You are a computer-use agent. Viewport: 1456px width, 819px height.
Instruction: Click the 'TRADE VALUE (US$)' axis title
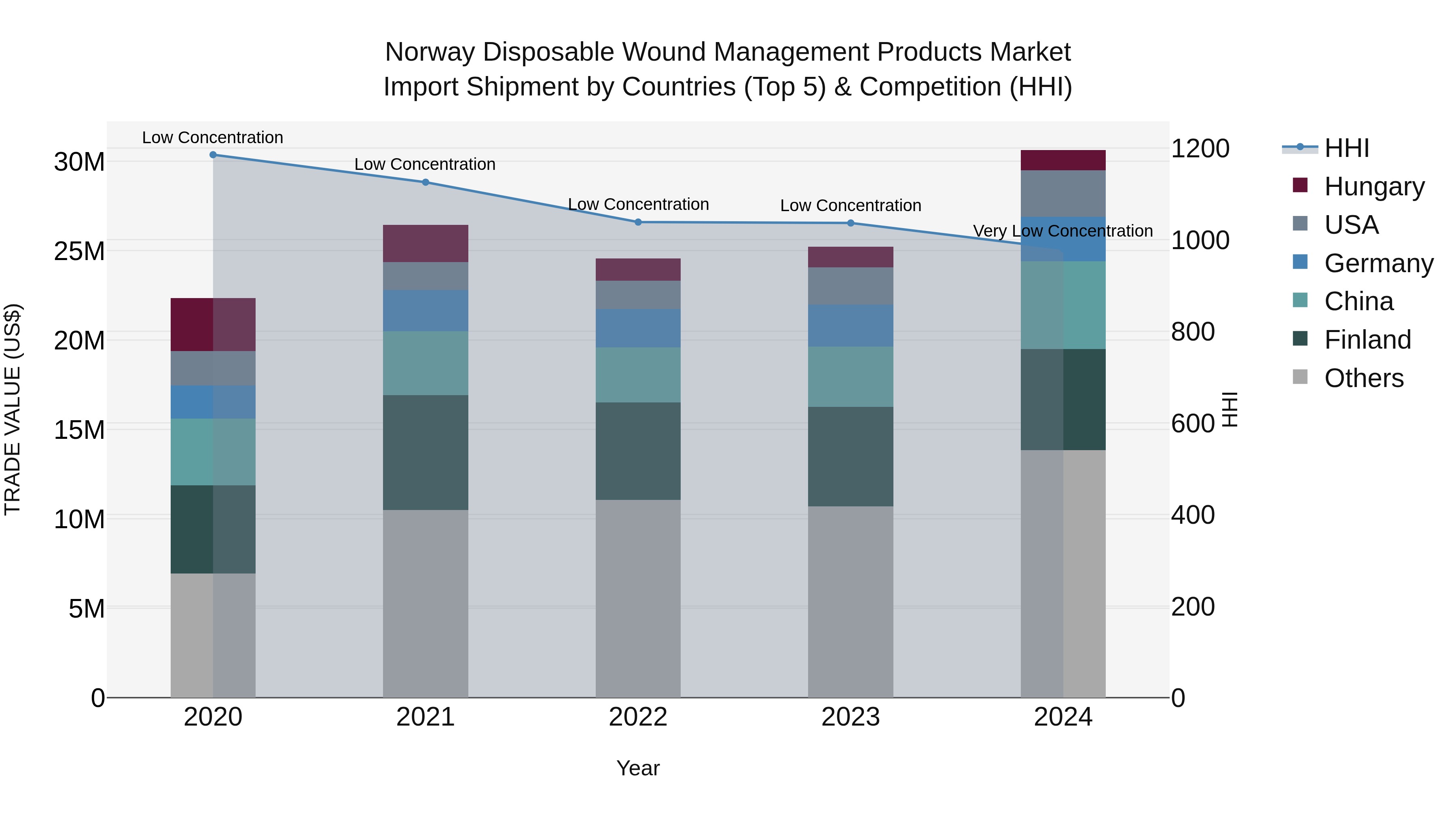click(x=13, y=409)
